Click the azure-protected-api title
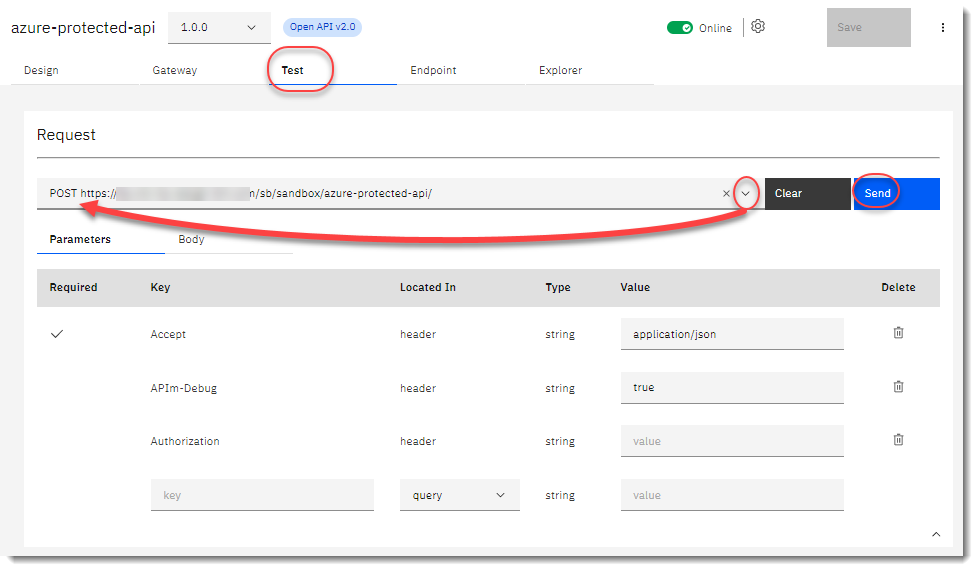 pyautogui.click(x=83, y=28)
